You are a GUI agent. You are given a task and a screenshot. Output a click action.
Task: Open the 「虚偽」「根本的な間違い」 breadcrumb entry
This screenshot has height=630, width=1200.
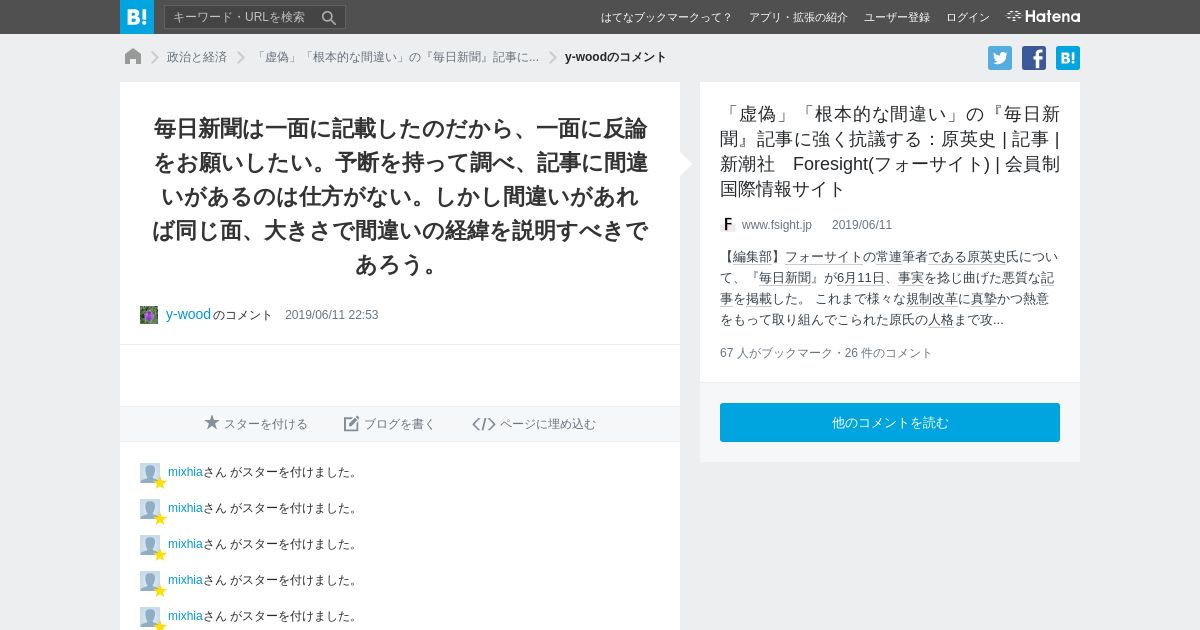[x=396, y=57]
